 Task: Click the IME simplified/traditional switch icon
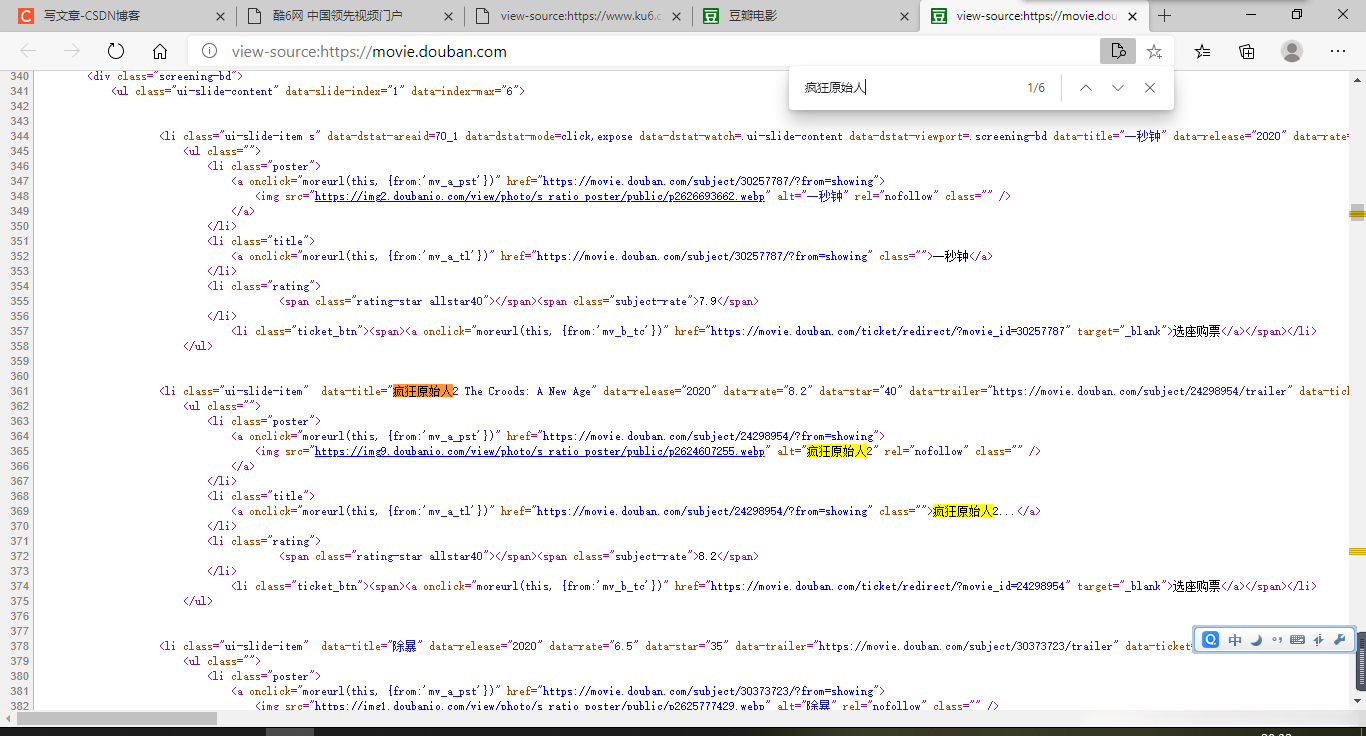point(1319,640)
